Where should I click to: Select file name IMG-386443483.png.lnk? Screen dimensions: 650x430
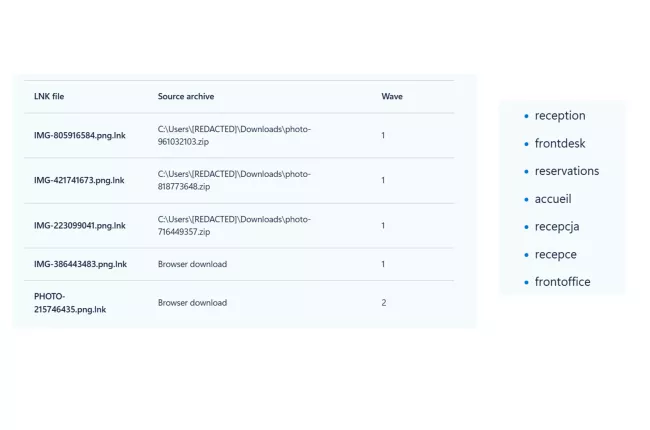80,264
